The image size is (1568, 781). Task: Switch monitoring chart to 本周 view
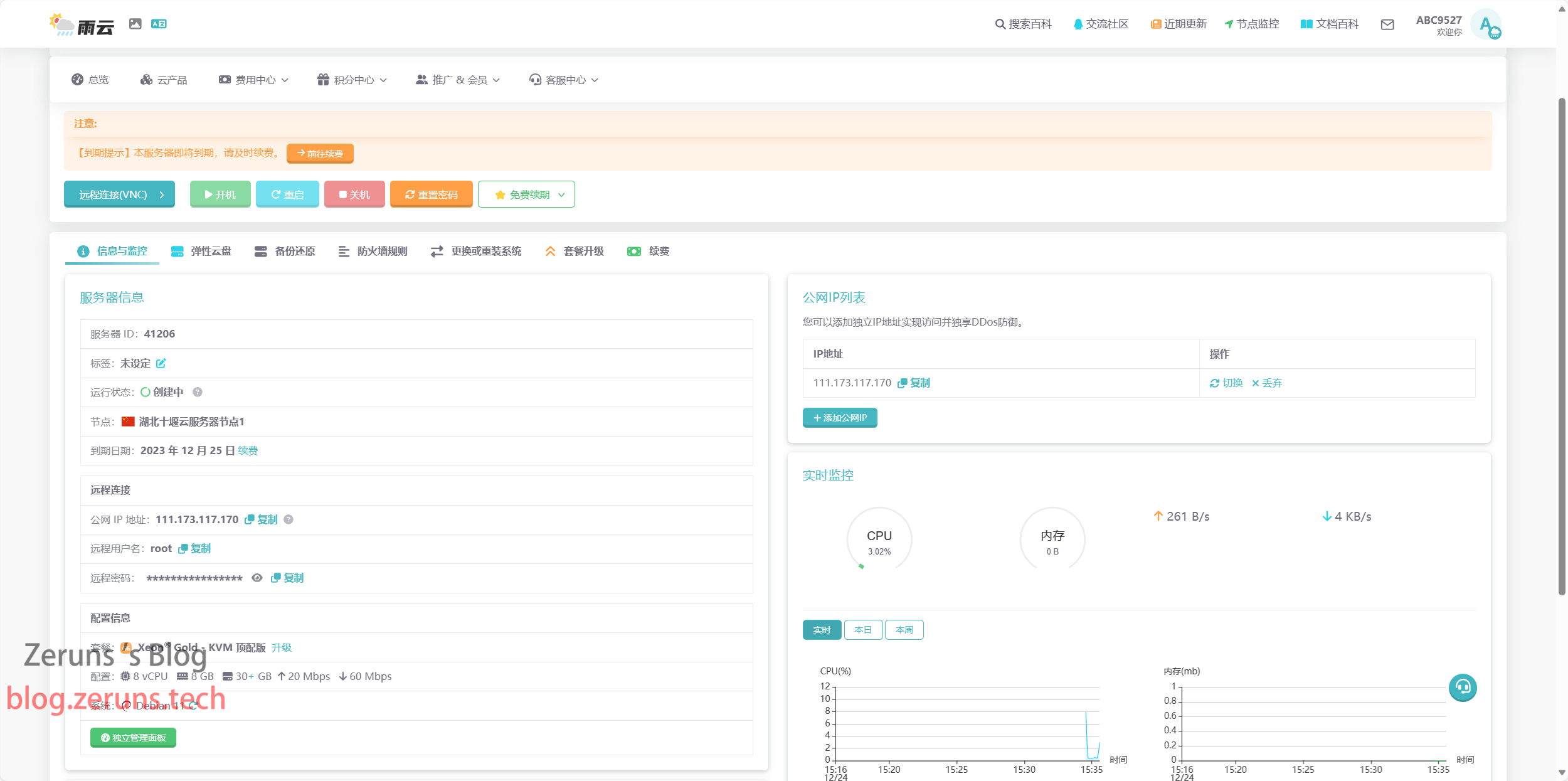point(904,630)
